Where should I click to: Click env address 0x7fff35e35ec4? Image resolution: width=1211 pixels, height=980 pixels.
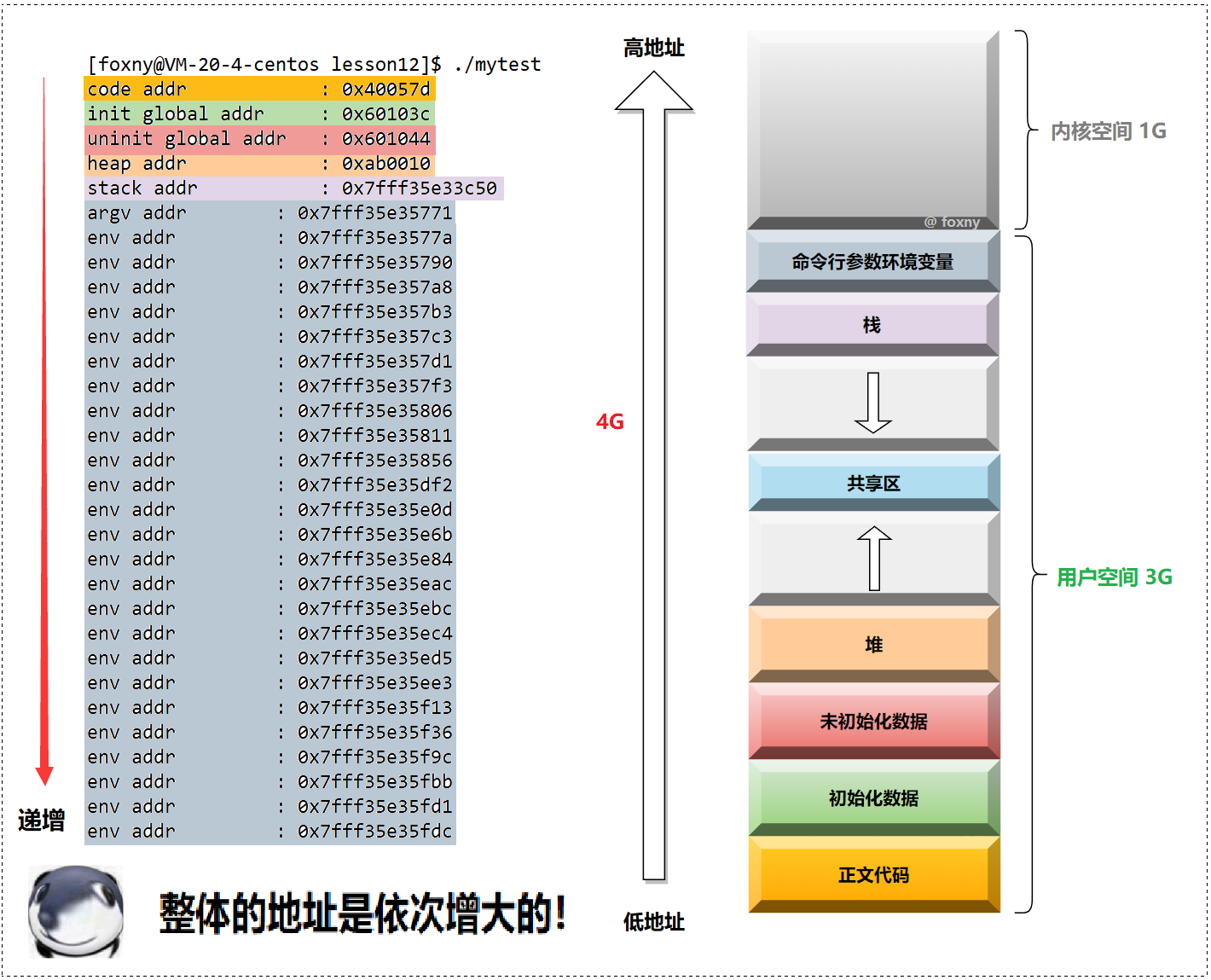375,633
